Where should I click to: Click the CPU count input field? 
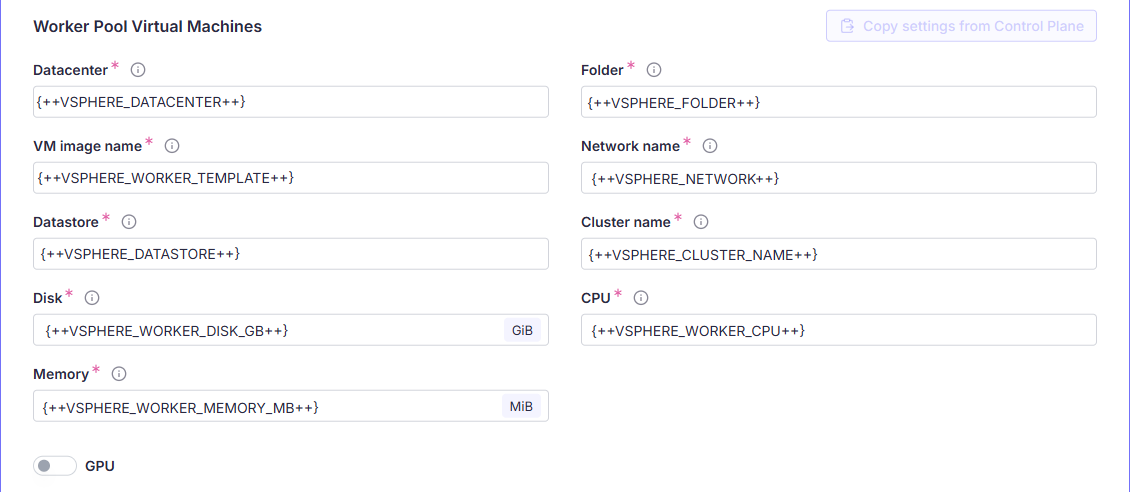point(838,330)
